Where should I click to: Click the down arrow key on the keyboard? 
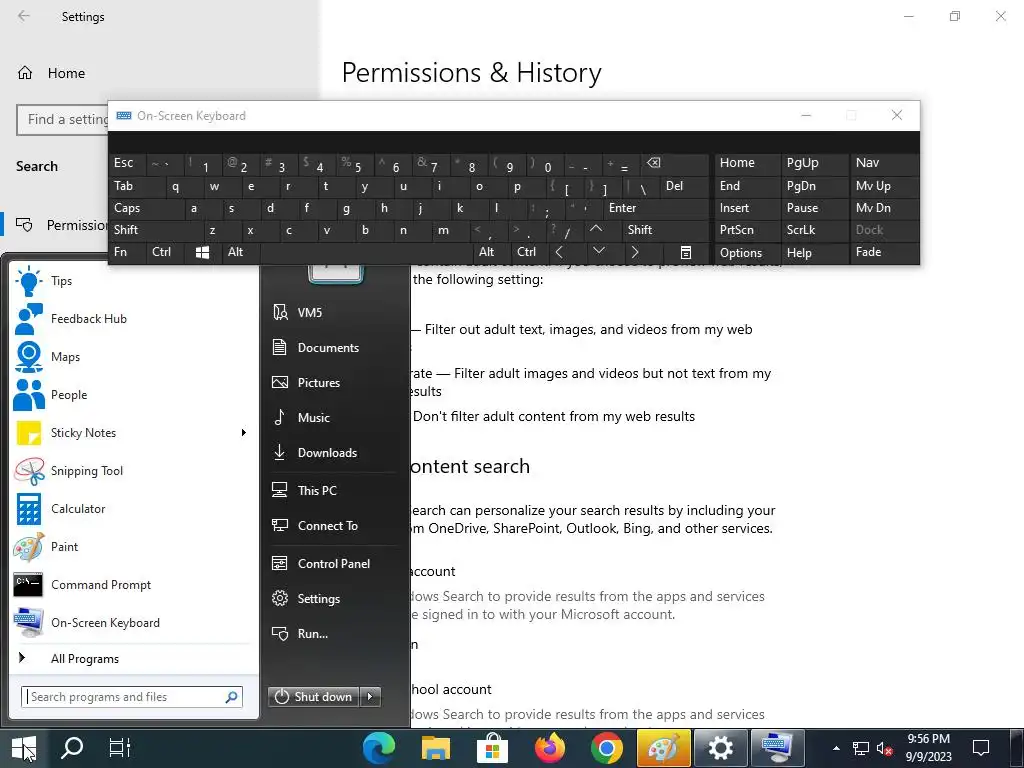pyautogui.click(x=598, y=252)
